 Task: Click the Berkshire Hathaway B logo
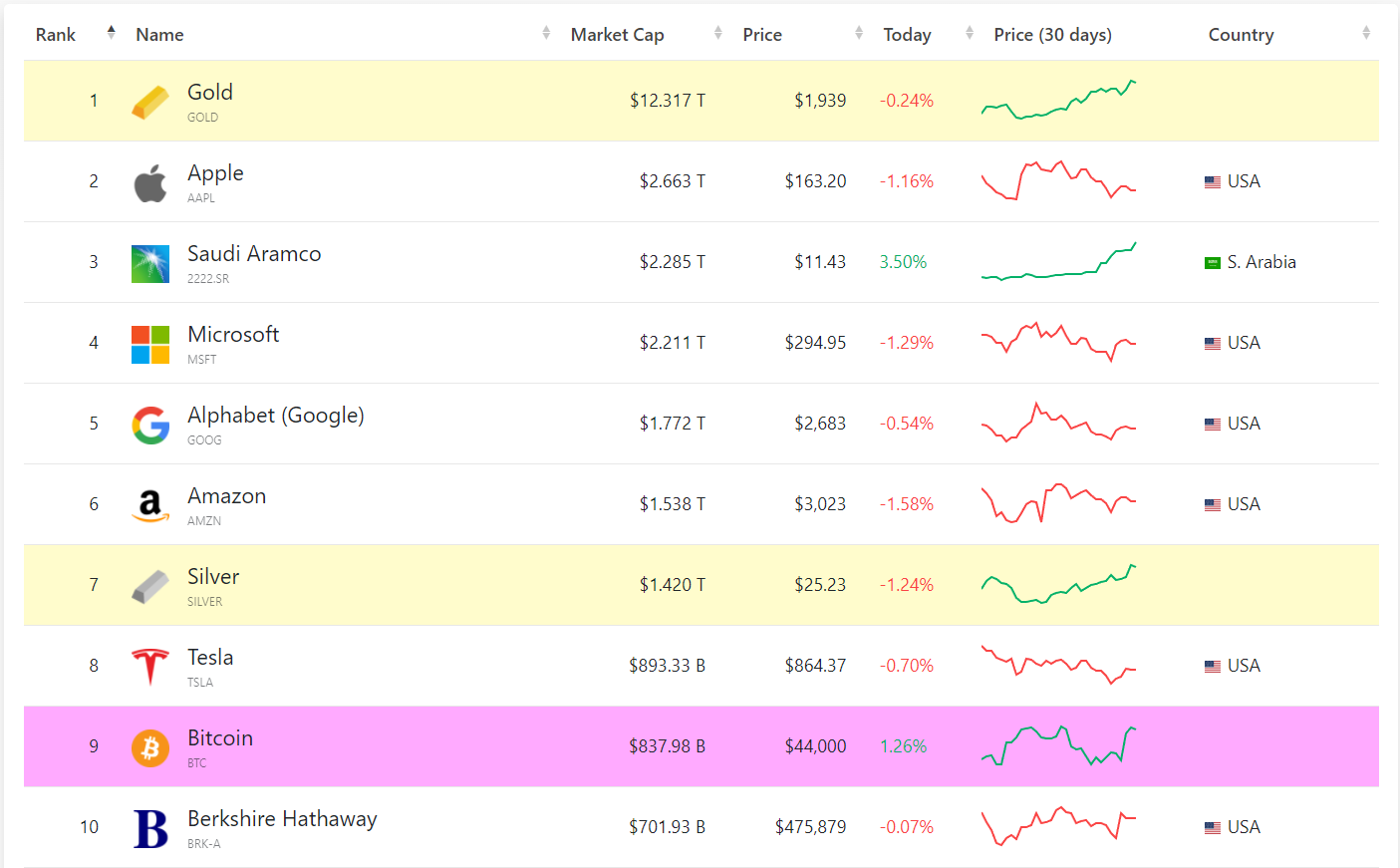(150, 828)
